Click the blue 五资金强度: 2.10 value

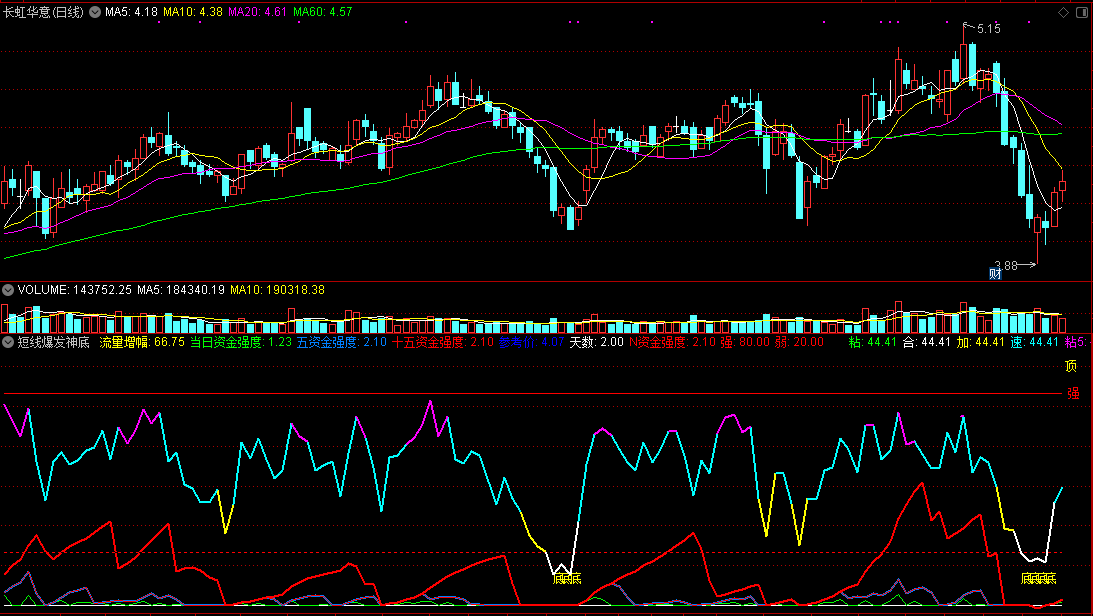click(342, 342)
